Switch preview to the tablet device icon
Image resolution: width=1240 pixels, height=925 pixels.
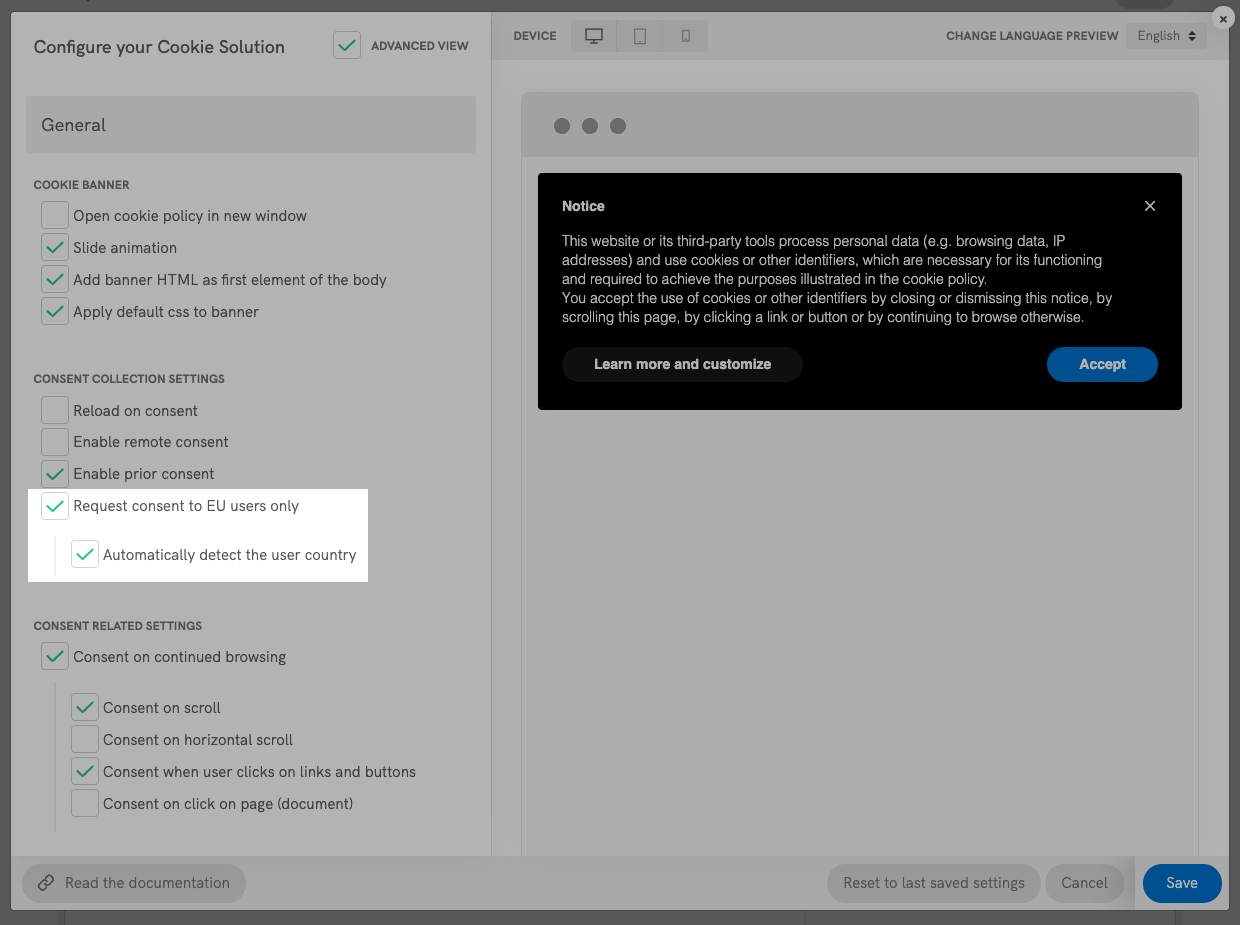(640, 35)
